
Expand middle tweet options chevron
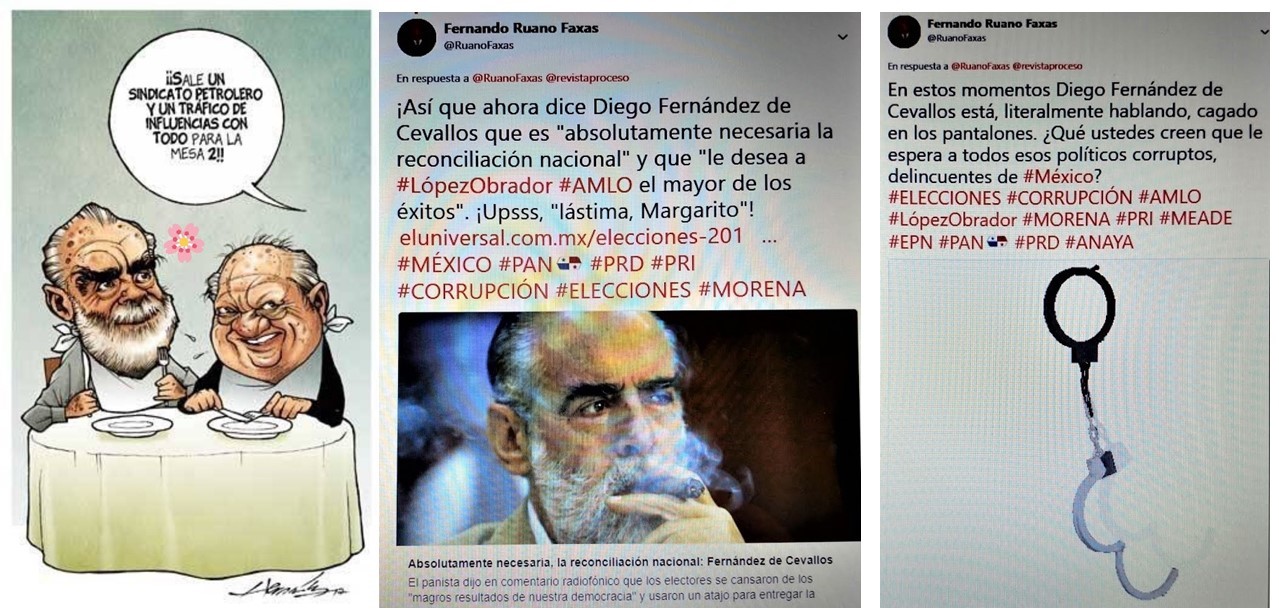pos(842,37)
